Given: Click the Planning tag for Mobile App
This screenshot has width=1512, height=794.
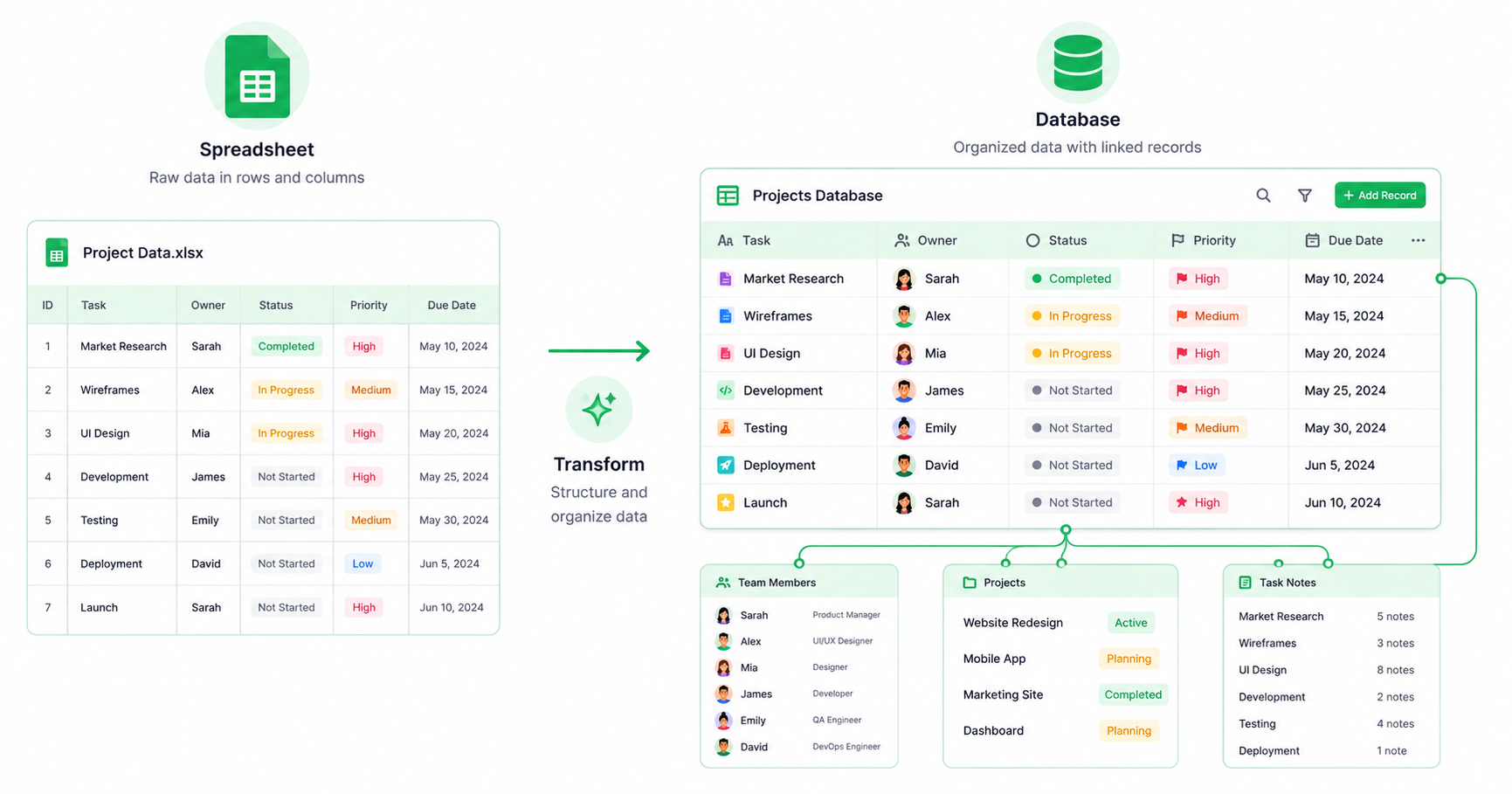Looking at the screenshot, I should [x=1129, y=659].
